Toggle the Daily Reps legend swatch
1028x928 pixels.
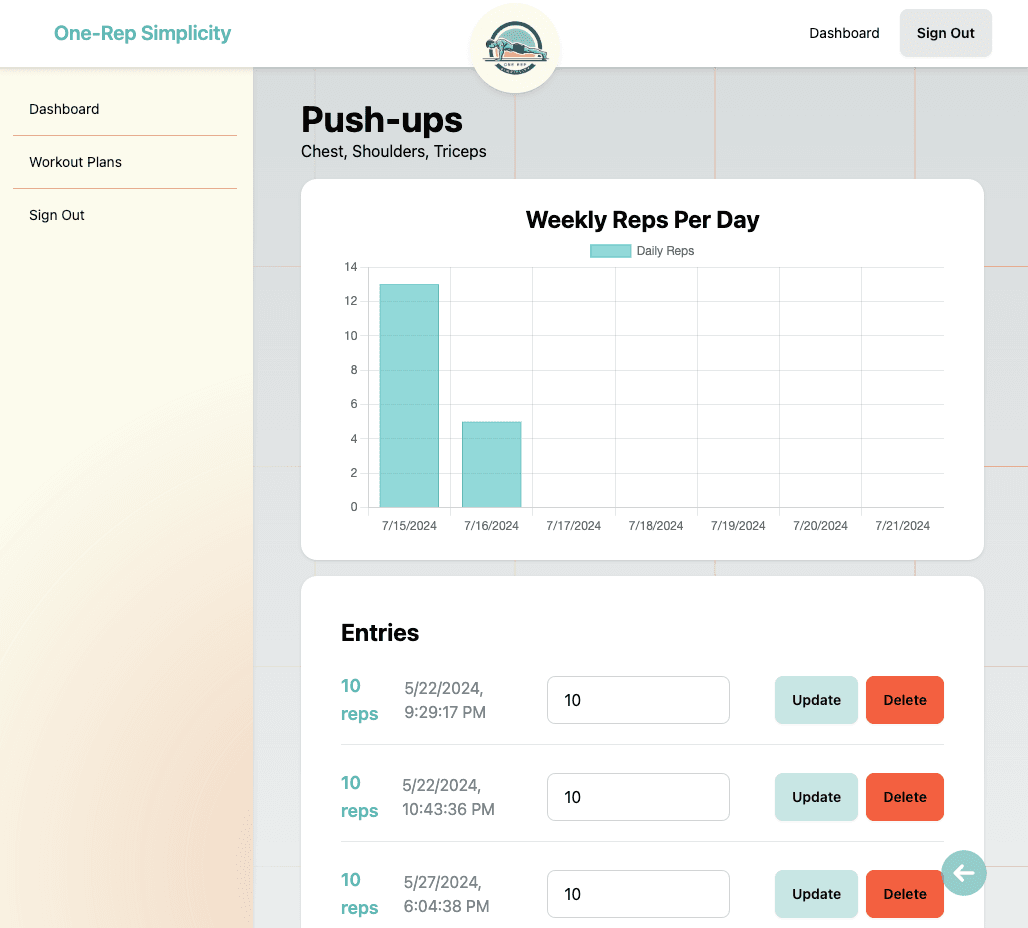pos(610,251)
